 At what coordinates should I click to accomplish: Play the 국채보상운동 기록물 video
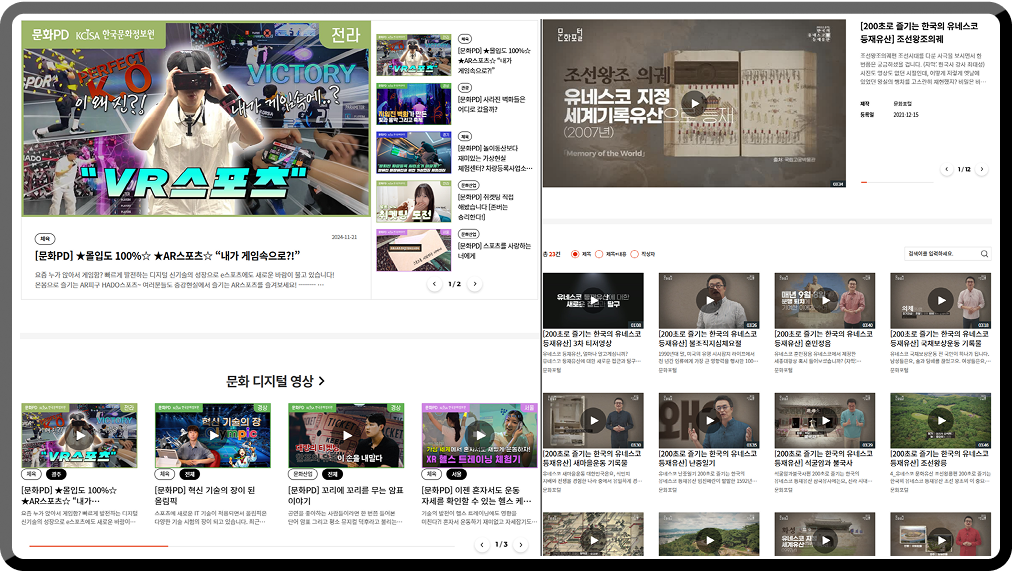940,300
